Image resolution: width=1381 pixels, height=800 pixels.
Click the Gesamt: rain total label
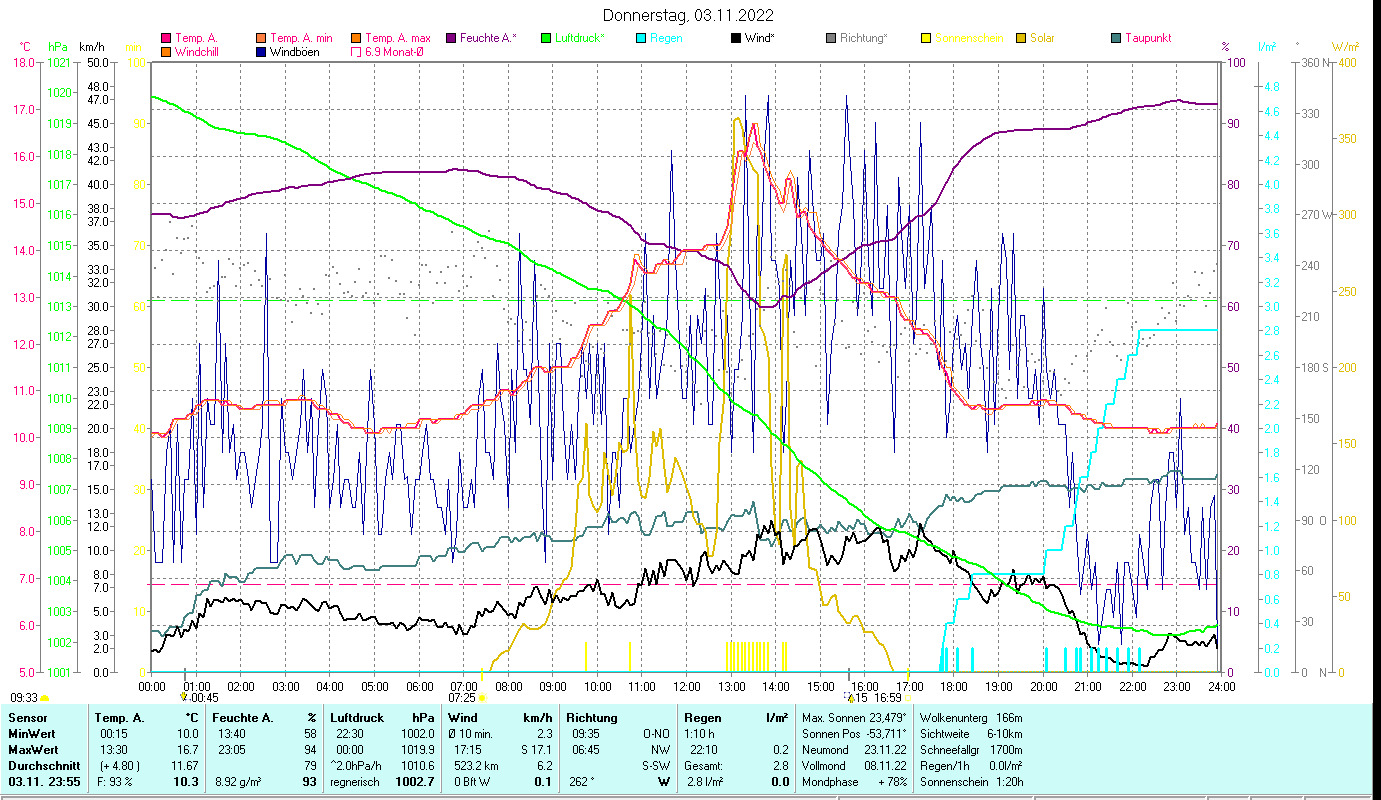(704, 765)
